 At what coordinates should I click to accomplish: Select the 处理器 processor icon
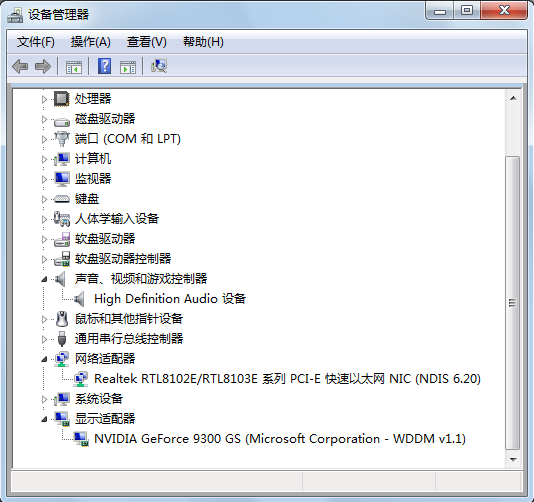[x=62, y=99]
